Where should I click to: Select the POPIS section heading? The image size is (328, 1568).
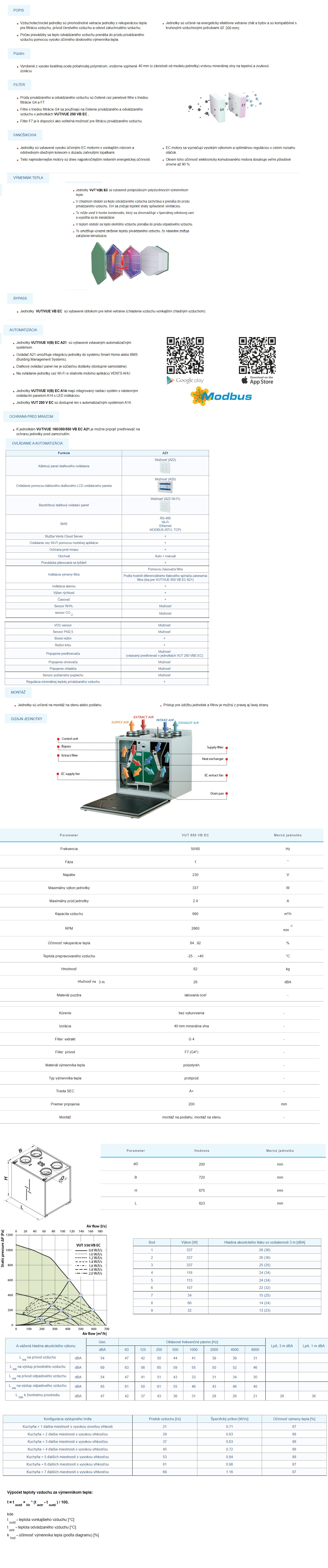point(19,10)
